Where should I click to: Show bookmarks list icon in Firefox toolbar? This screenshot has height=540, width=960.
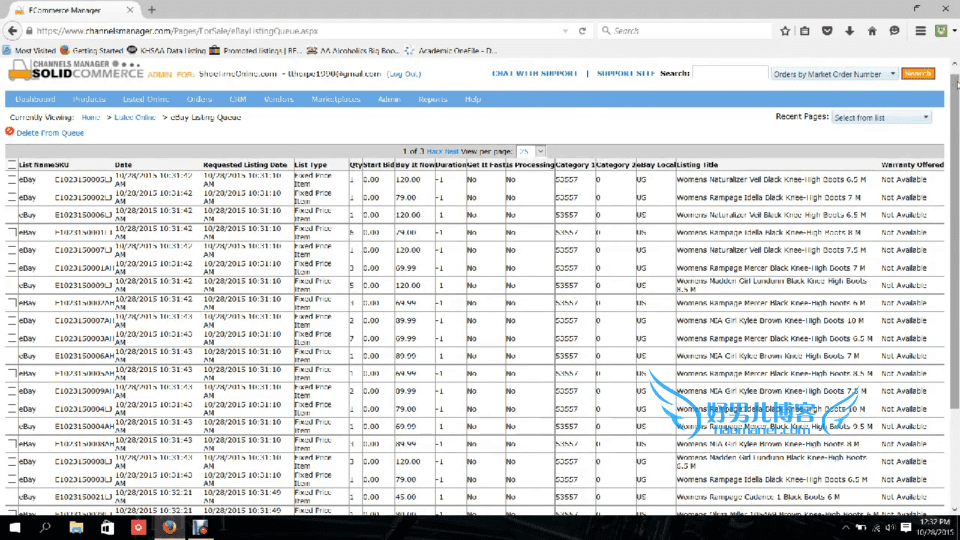[x=805, y=31]
